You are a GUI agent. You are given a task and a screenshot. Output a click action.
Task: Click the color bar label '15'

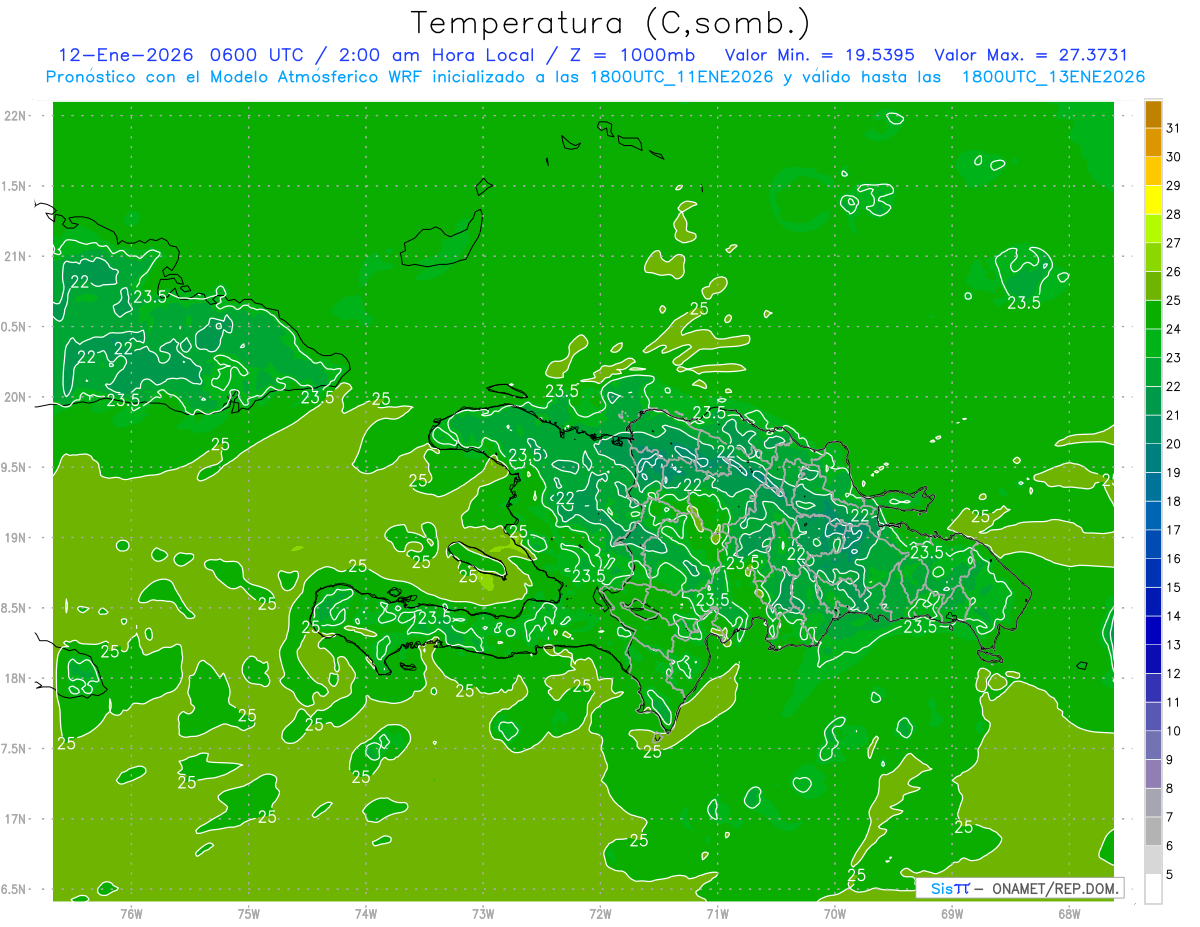1173,588
